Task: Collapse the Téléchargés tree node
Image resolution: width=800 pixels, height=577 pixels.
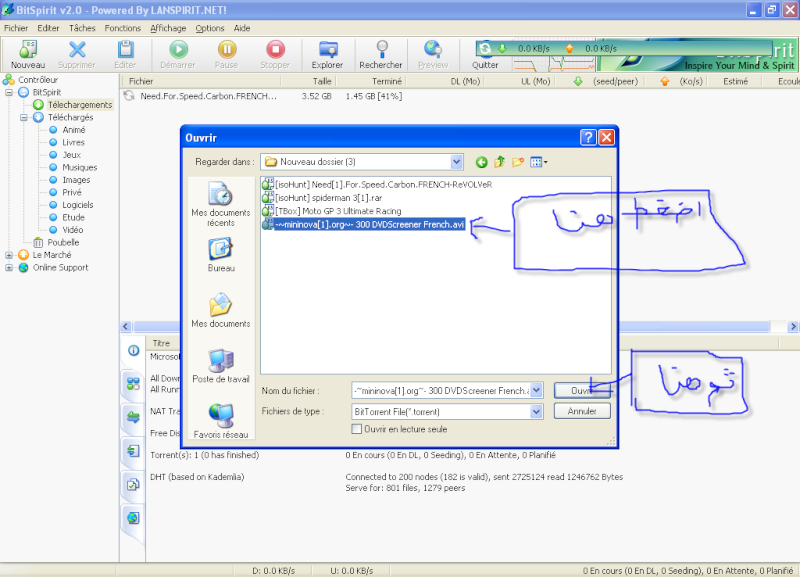Action: click(x=23, y=117)
